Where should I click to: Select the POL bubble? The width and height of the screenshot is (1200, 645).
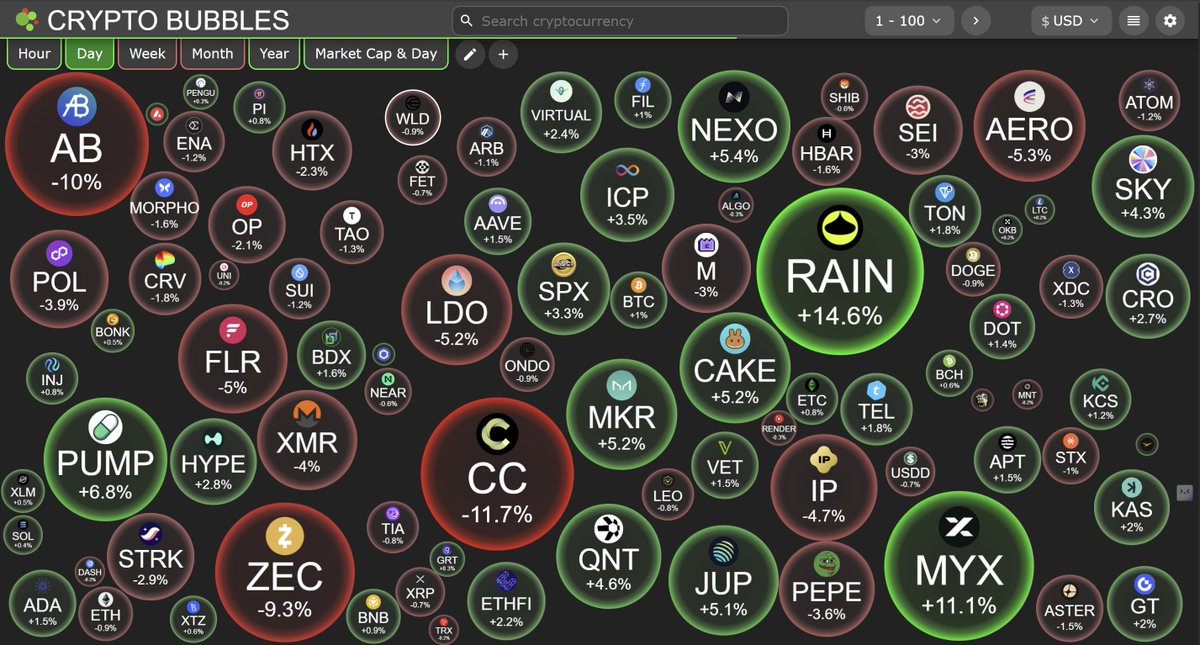(59, 278)
